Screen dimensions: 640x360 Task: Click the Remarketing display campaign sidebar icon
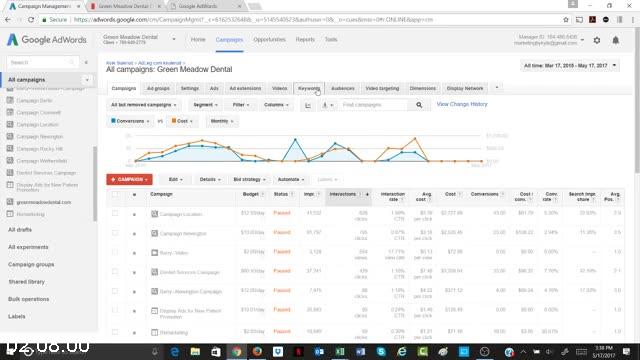(x=10, y=214)
